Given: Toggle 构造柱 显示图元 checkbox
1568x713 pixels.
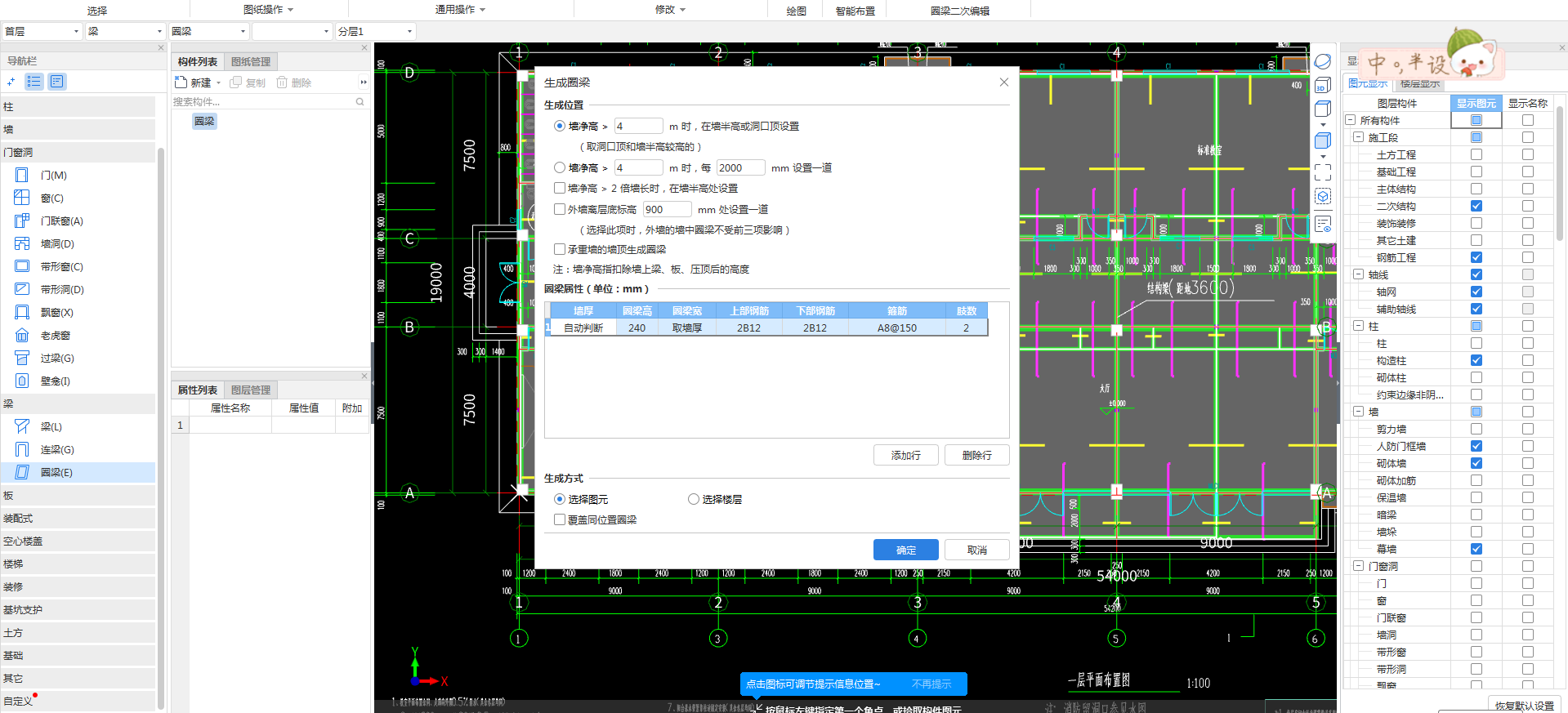Looking at the screenshot, I should point(1476,360).
